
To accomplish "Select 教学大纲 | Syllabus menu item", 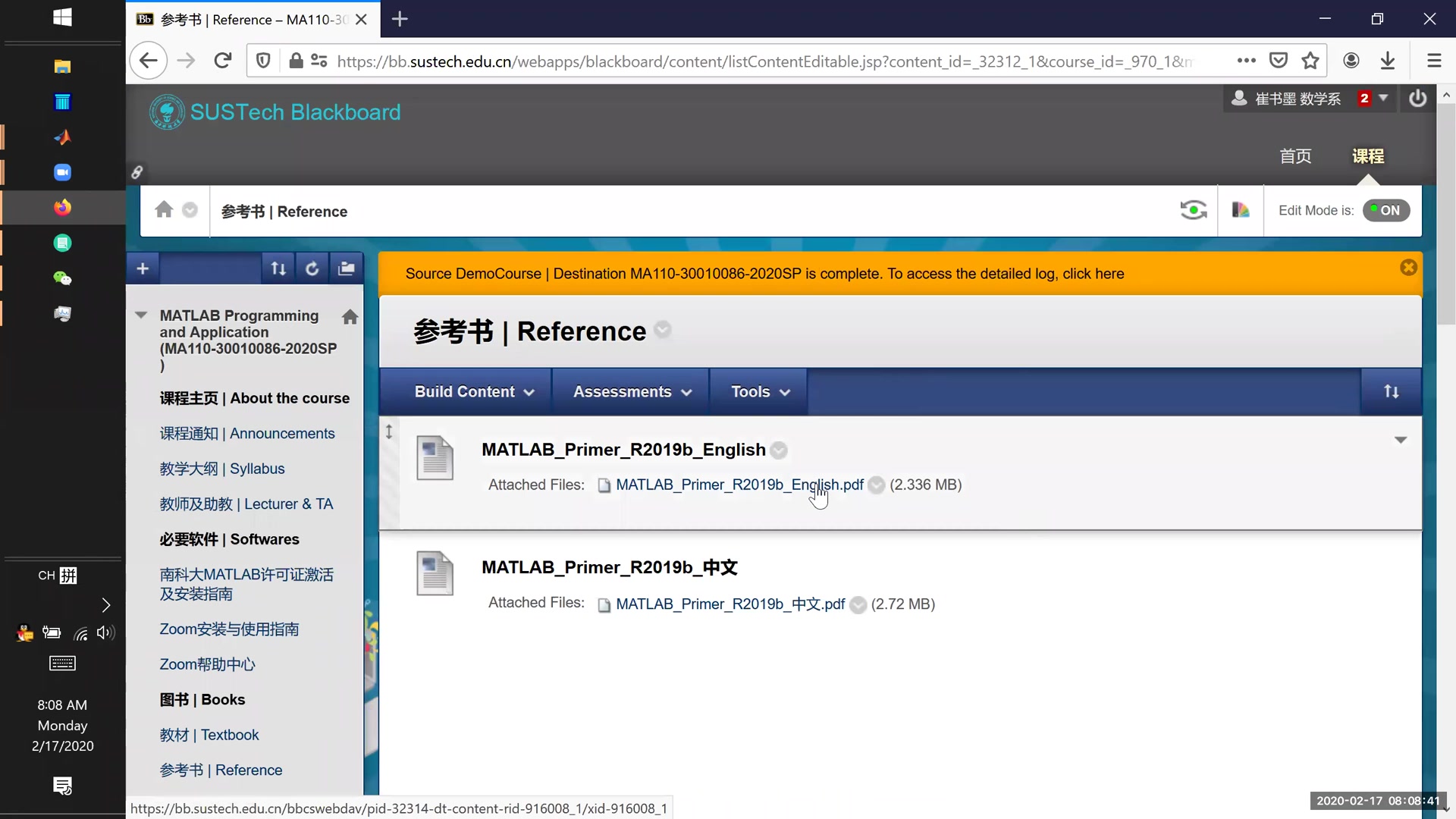I will click(x=222, y=469).
